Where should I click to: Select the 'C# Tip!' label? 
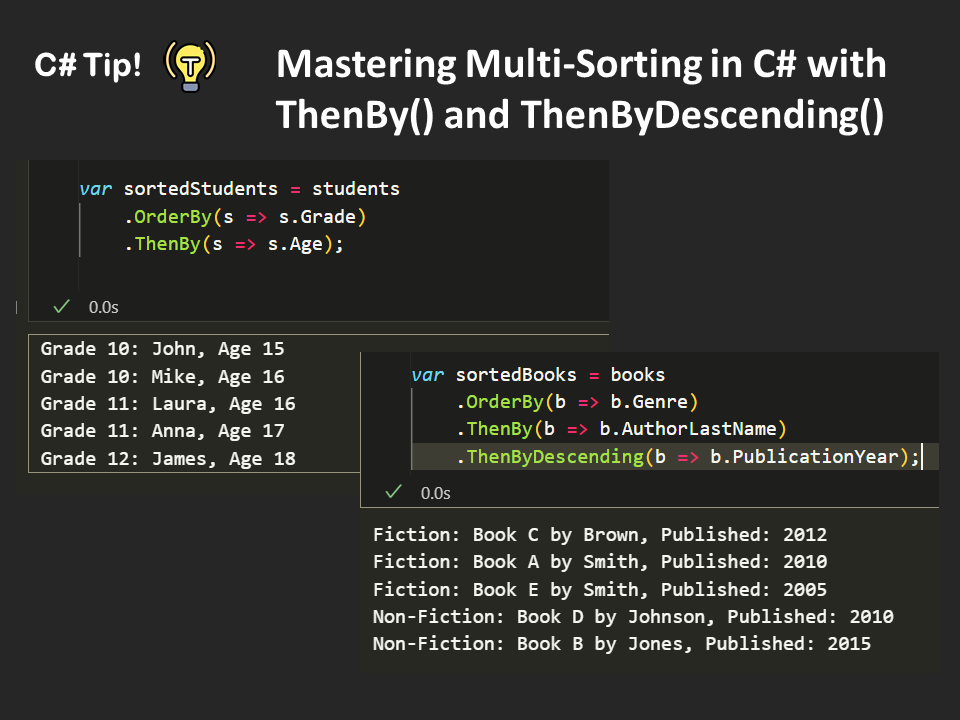(88, 66)
